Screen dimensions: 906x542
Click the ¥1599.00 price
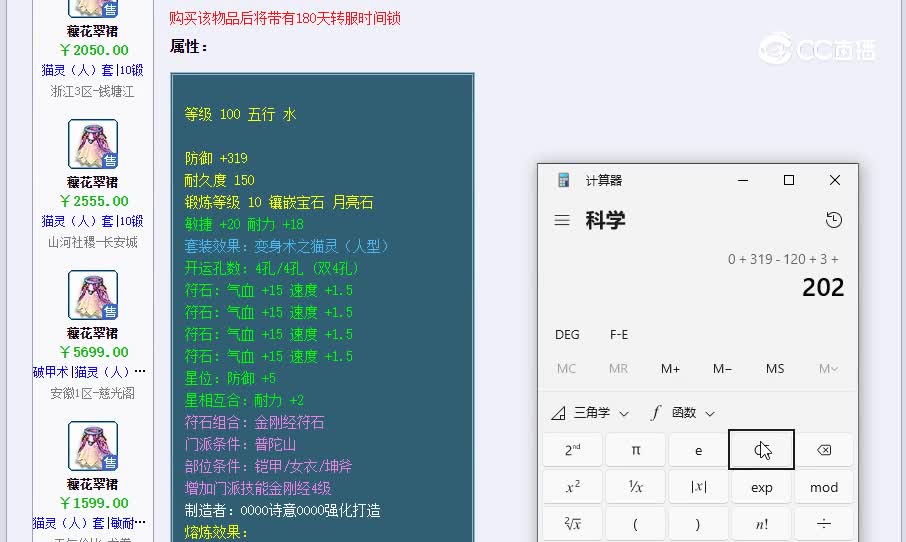(94, 503)
